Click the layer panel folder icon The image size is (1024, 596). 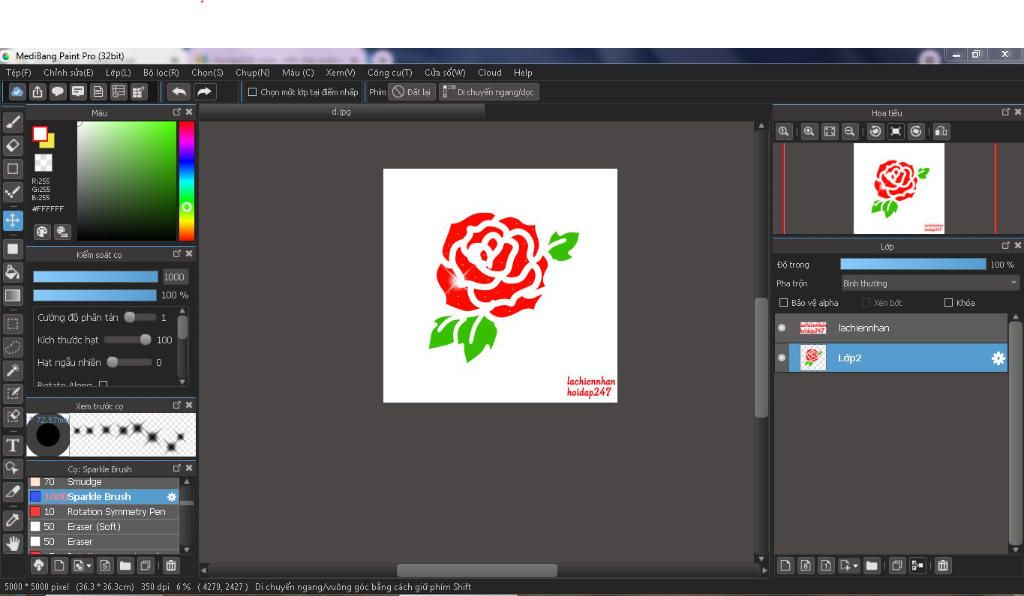tap(871, 565)
